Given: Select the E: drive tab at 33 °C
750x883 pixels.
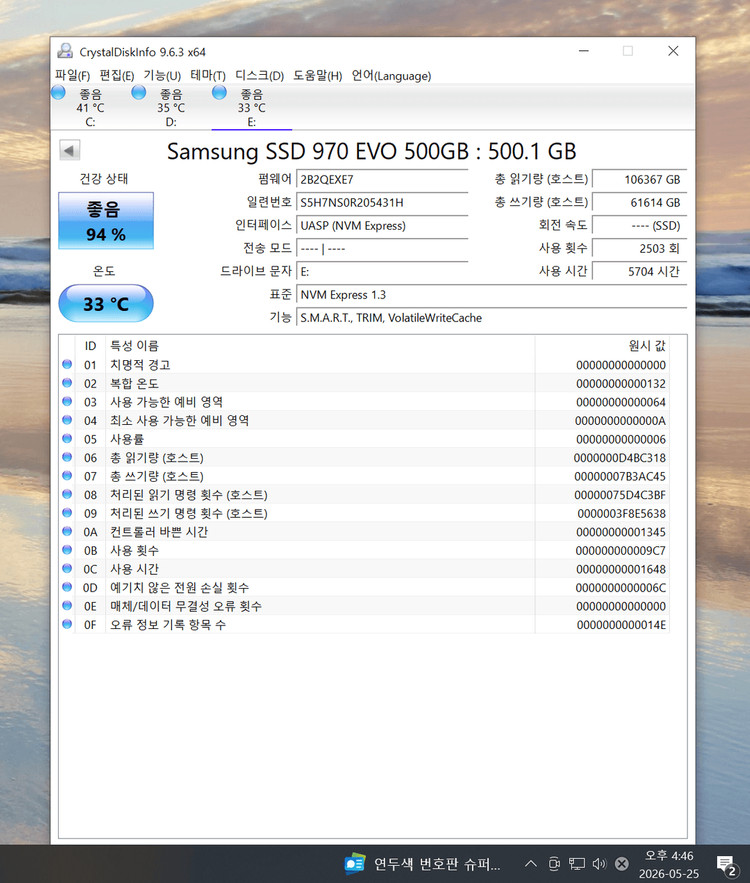Looking at the screenshot, I should (251, 108).
